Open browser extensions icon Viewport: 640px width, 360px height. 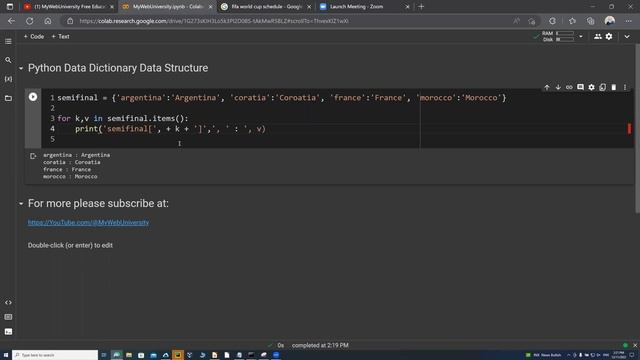click(x=552, y=21)
